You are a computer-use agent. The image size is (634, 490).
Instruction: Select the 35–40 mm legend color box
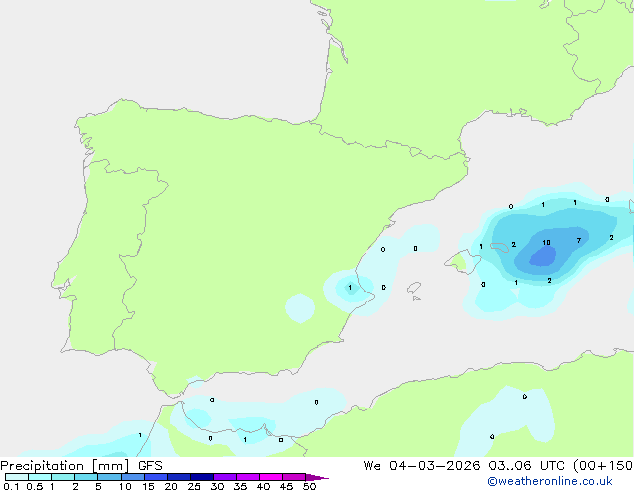pyautogui.click(x=248, y=477)
